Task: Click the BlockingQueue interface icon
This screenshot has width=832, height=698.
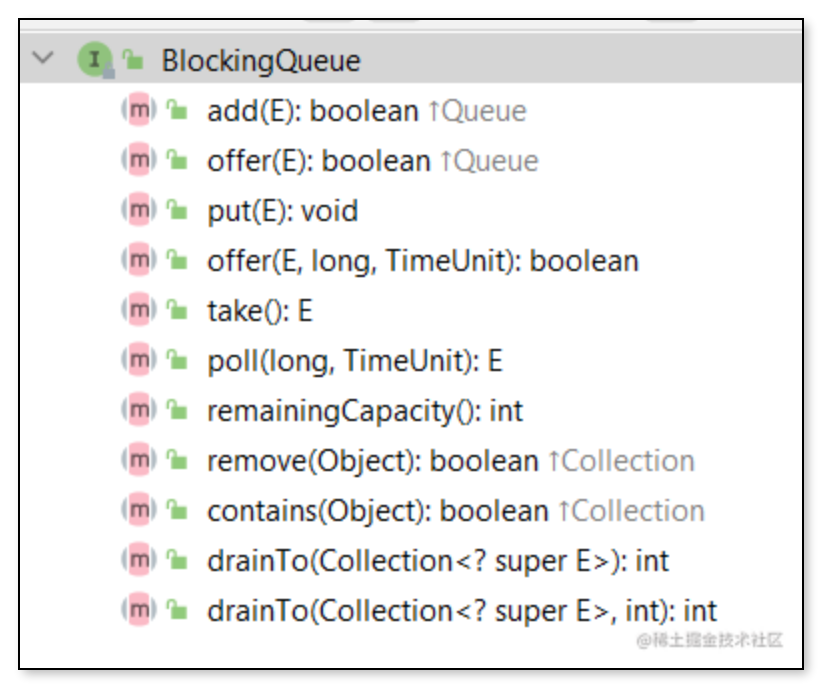Action: [93, 60]
